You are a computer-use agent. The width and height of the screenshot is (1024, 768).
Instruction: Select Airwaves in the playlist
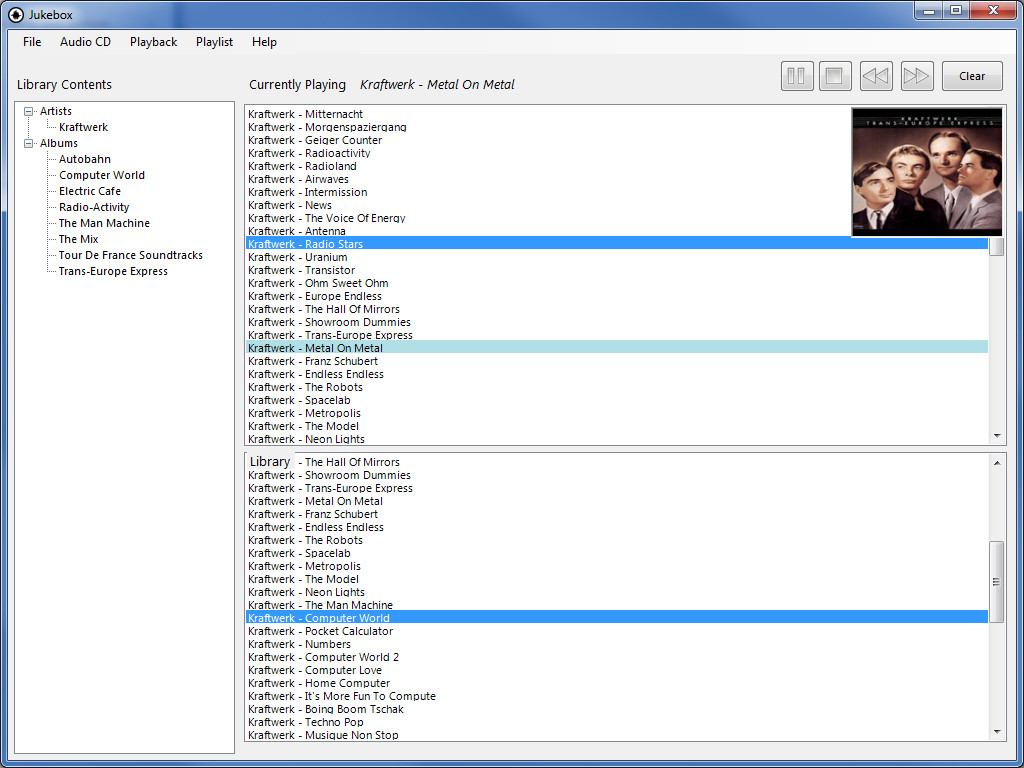coord(298,180)
